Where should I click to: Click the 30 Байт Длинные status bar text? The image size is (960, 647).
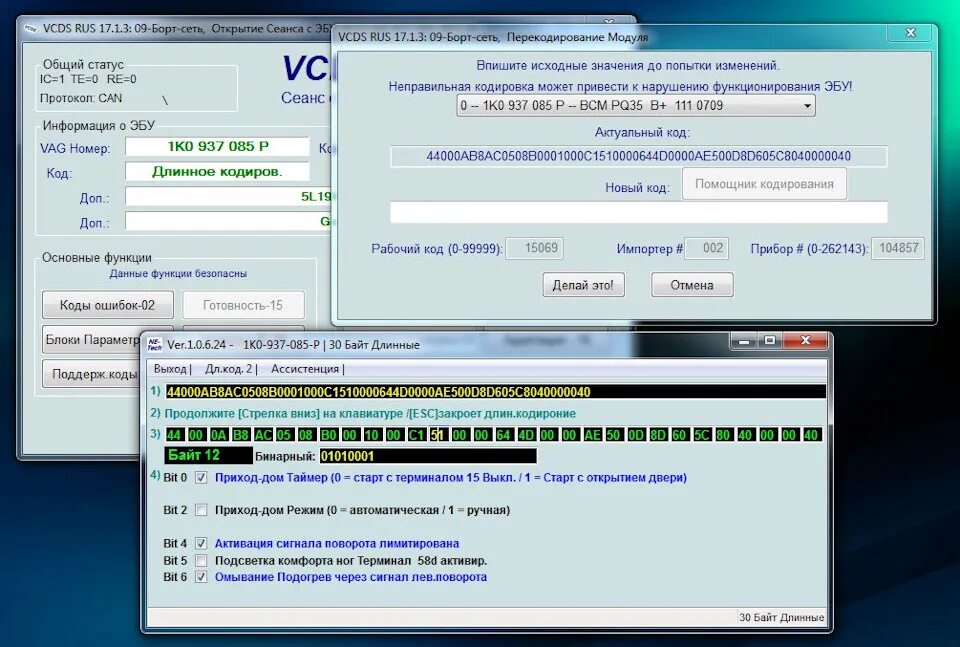pyautogui.click(x=781, y=617)
